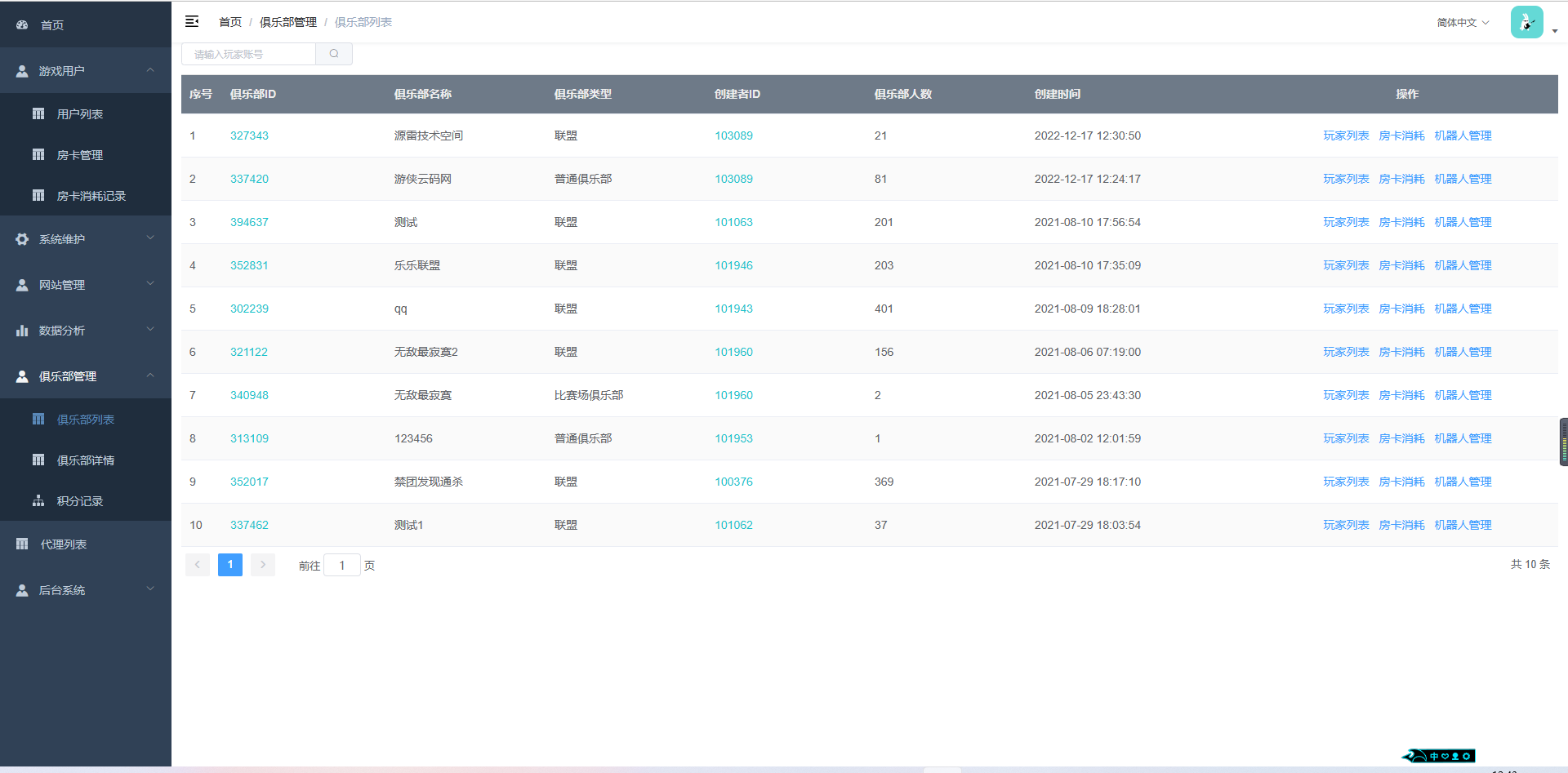Open 房卡消耗记录 menu item
This screenshot has width=1568, height=773.
86,195
